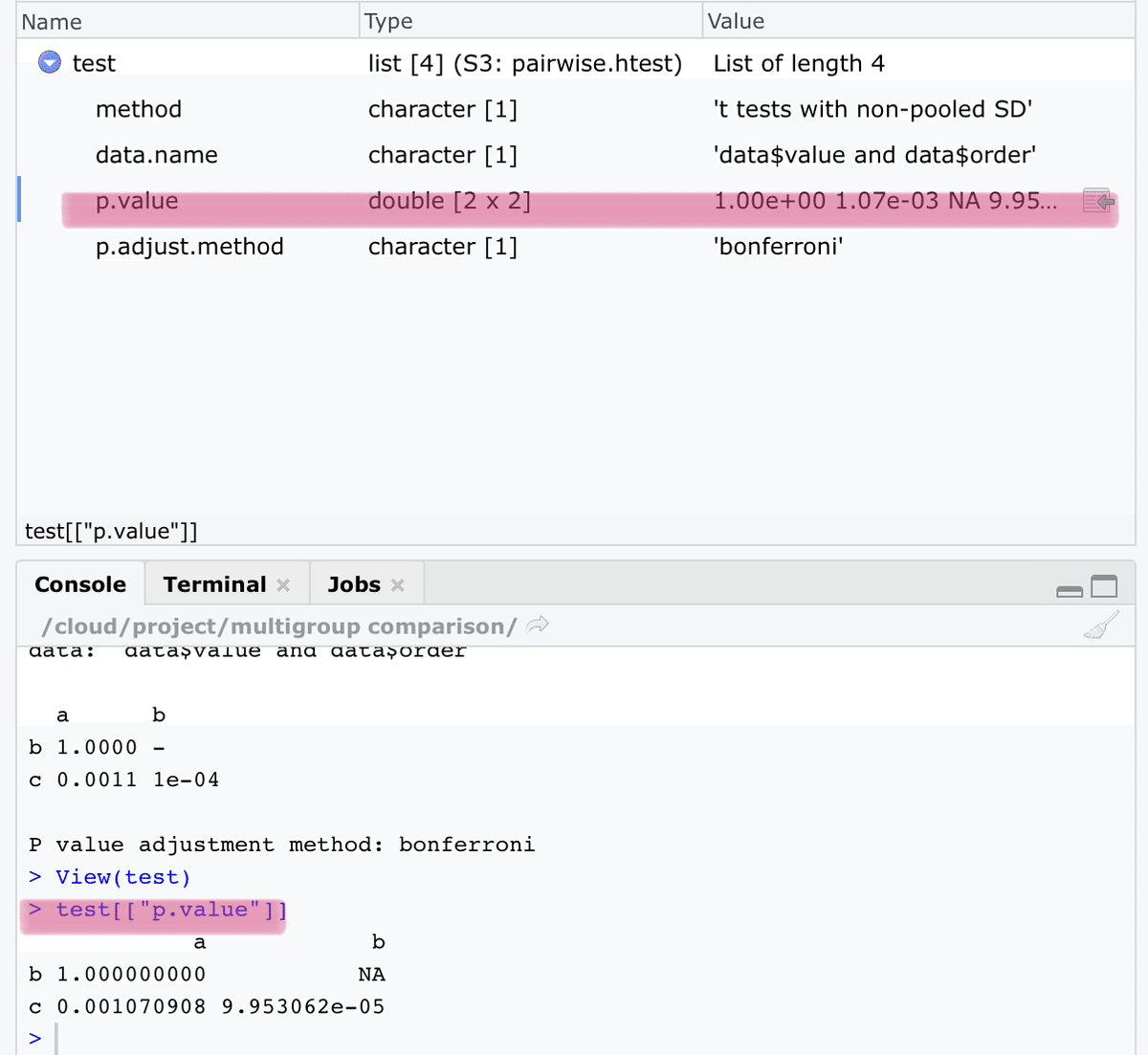
Task: Pop the console path out with the arrow icon
Action: (537, 625)
